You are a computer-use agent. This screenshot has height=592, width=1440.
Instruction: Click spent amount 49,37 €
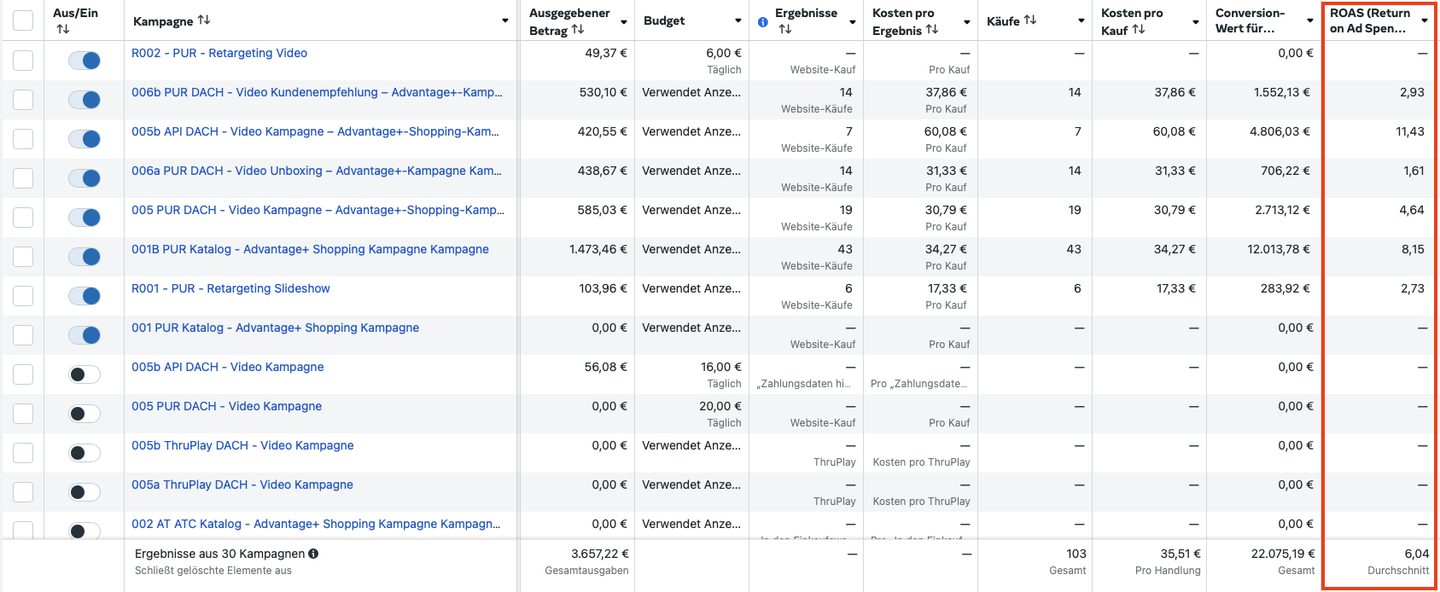tap(606, 53)
